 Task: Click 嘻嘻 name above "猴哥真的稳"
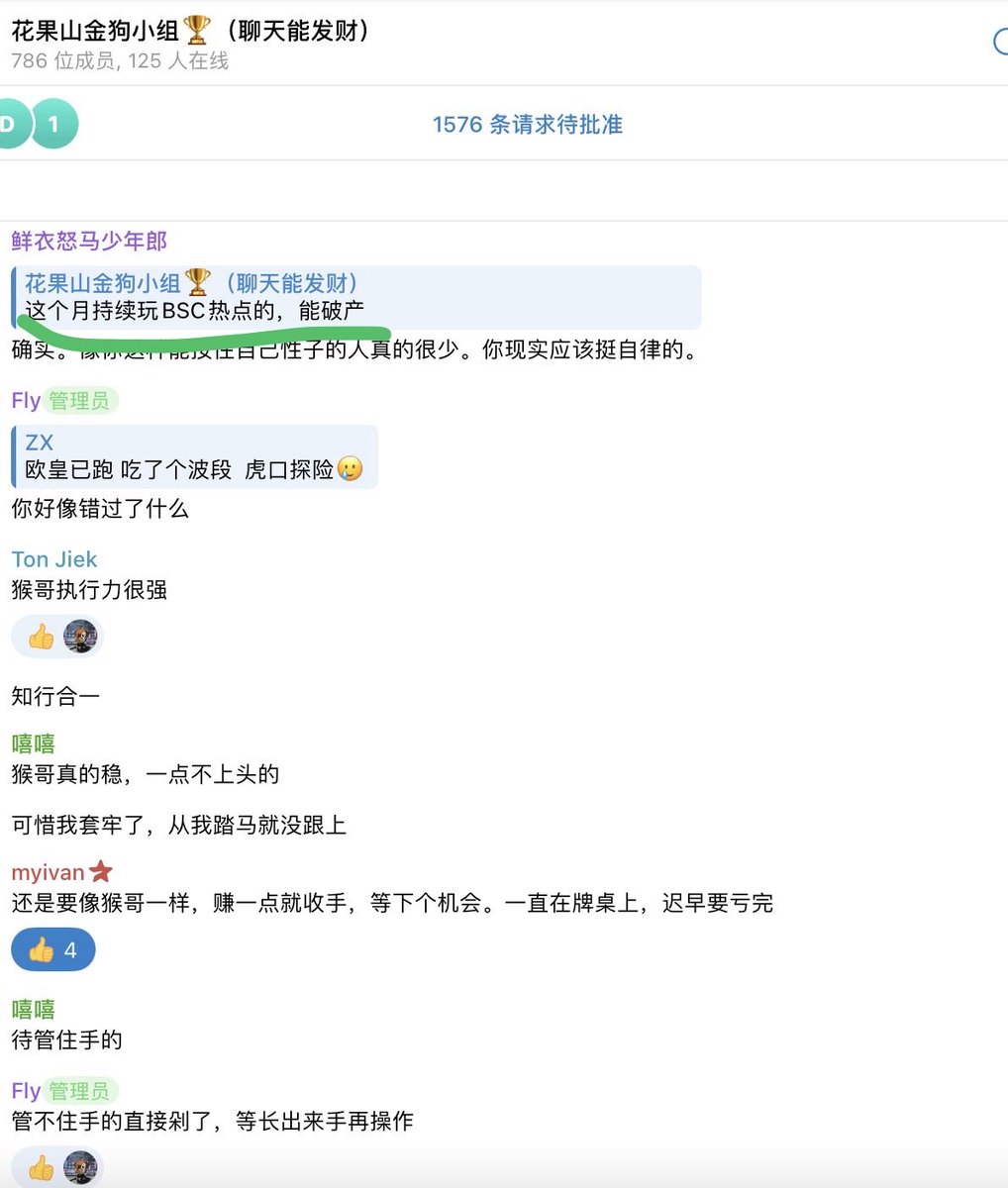click(33, 743)
